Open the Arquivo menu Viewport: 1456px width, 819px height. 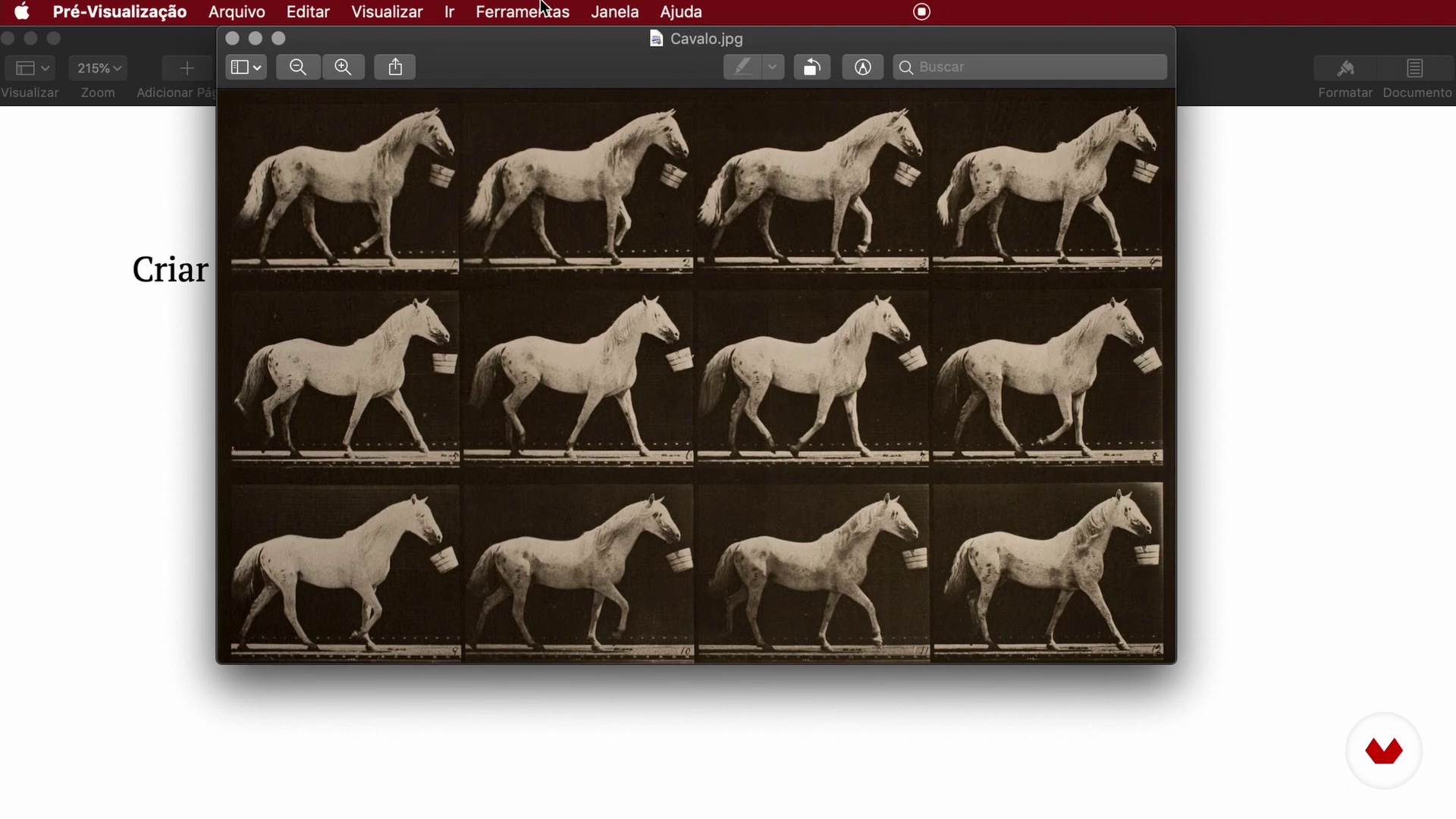point(237,11)
